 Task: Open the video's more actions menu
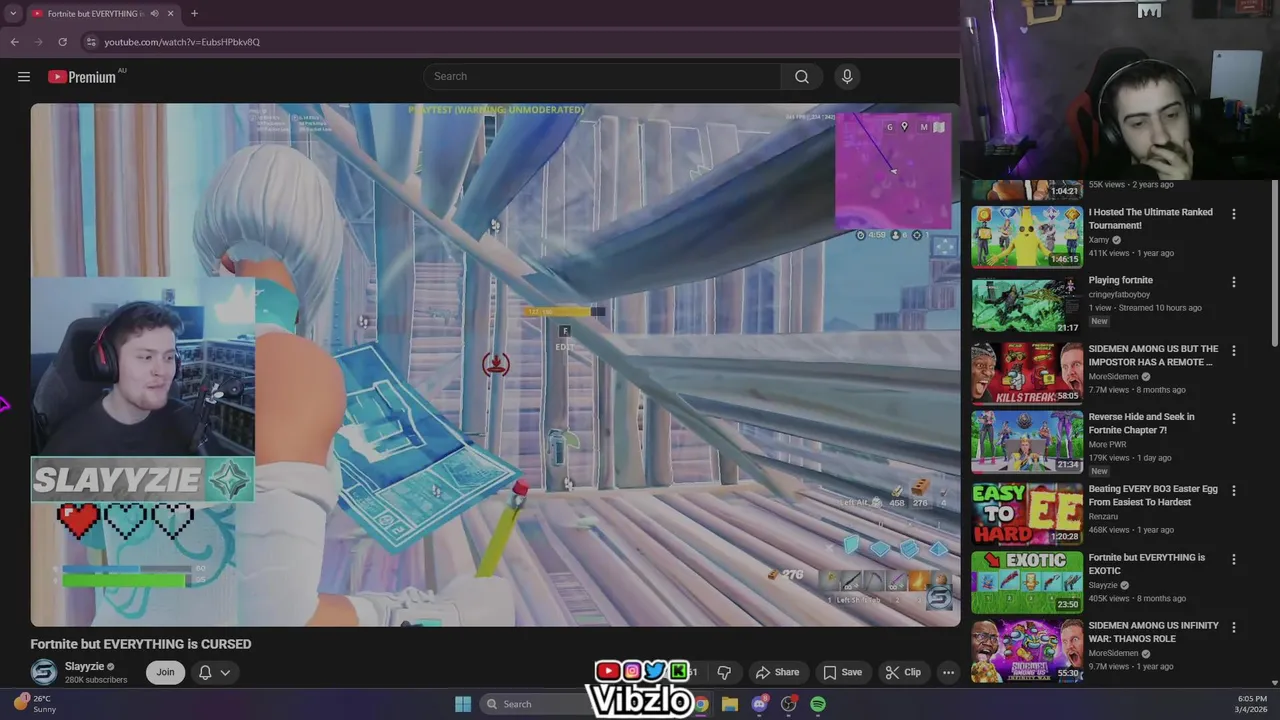[x=948, y=672]
